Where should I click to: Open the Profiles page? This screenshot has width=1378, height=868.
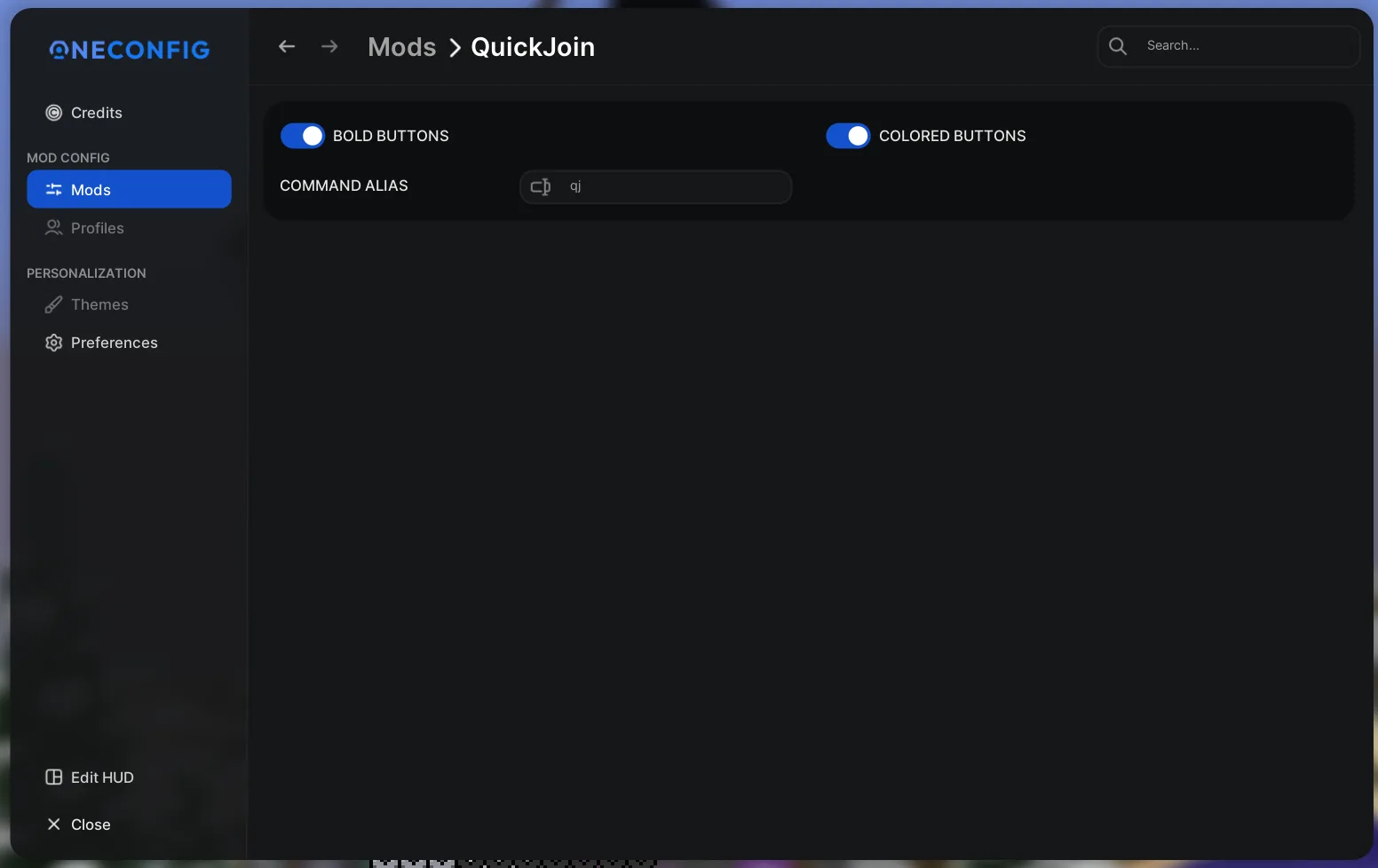[x=97, y=228]
